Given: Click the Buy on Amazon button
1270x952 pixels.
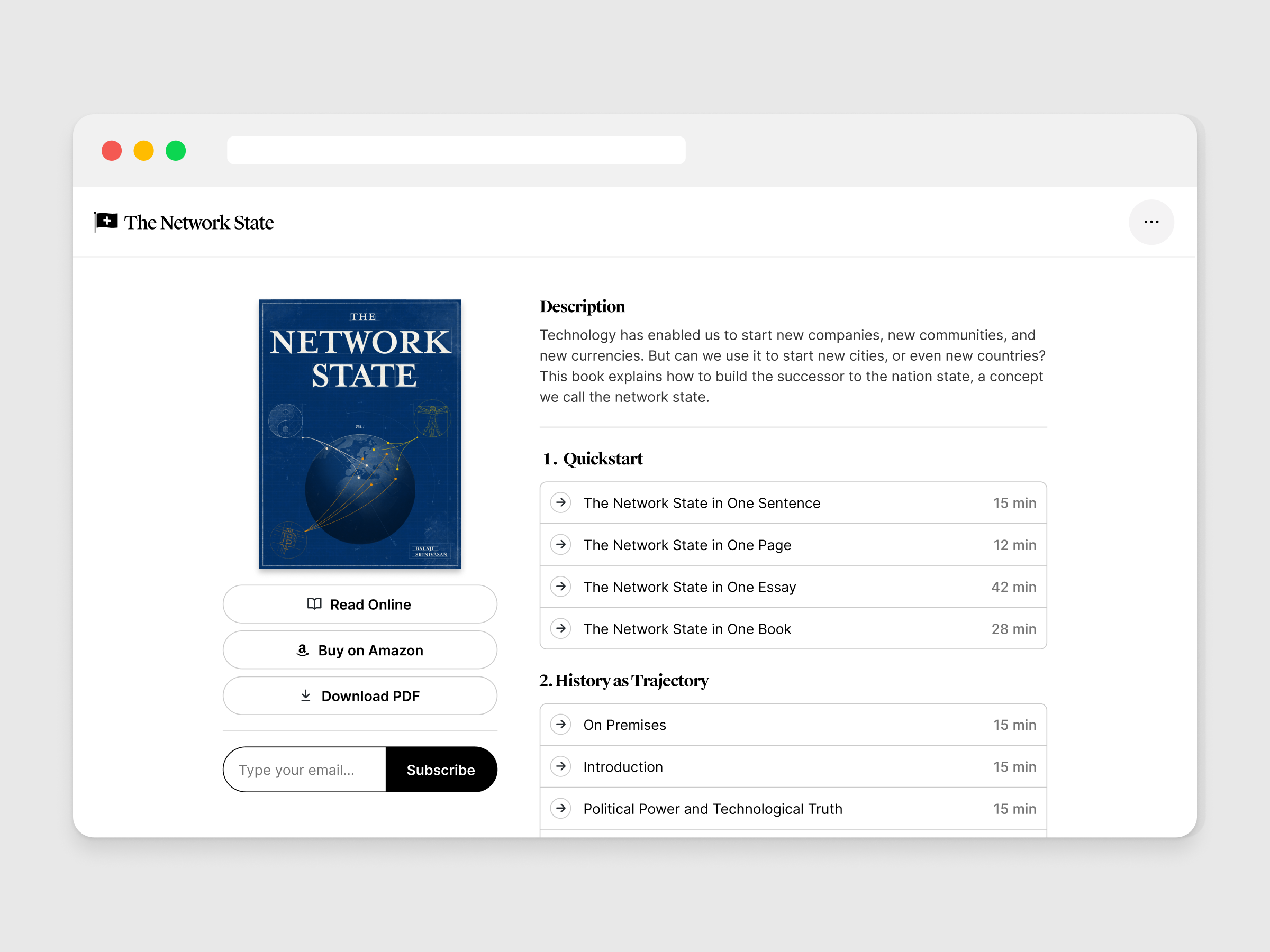Looking at the screenshot, I should (360, 650).
